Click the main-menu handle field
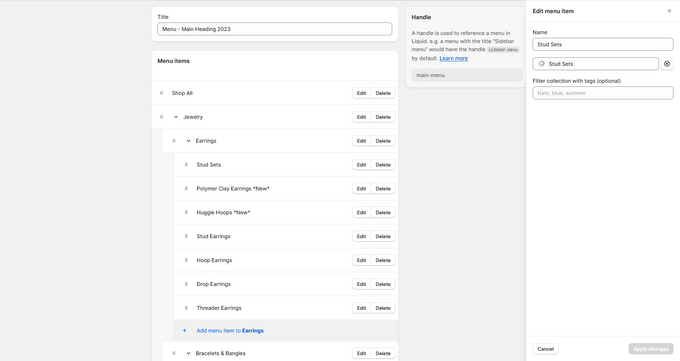Screen dimensions: 680x361 pos(467,75)
